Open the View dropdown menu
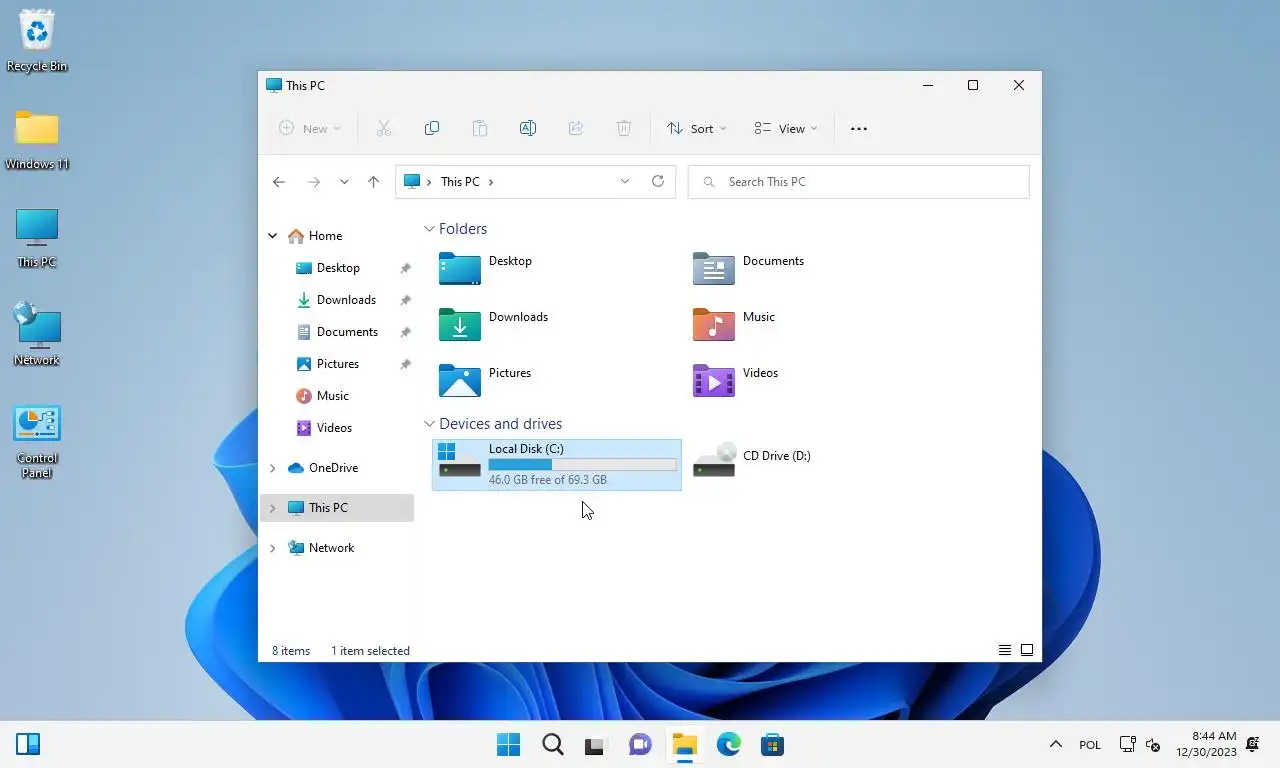 [x=786, y=128]
